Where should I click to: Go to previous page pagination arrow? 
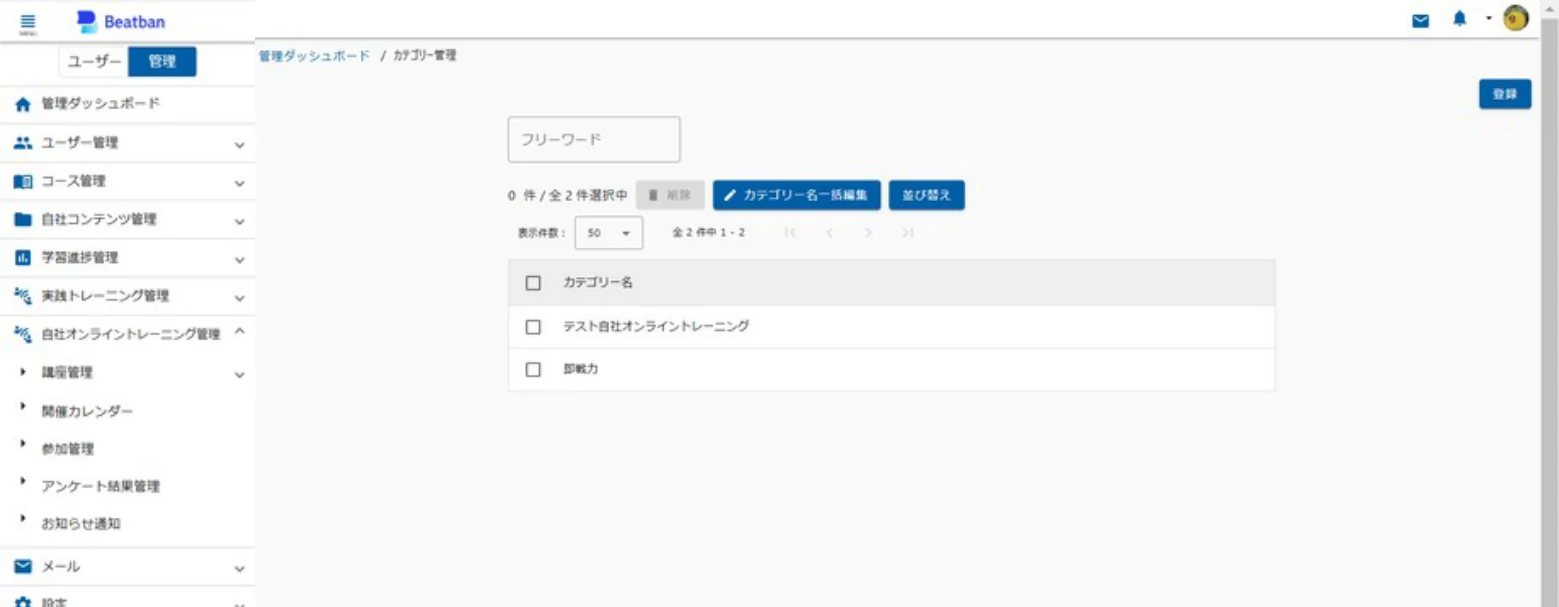click(829, 233)
